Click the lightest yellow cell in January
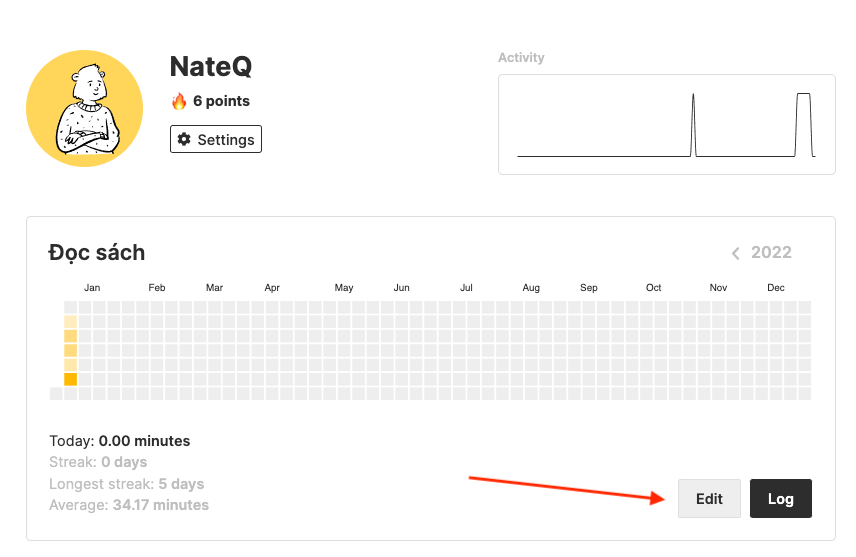This screenshot has width=856, height=557. pyautogui.click(x=70, y=322)
